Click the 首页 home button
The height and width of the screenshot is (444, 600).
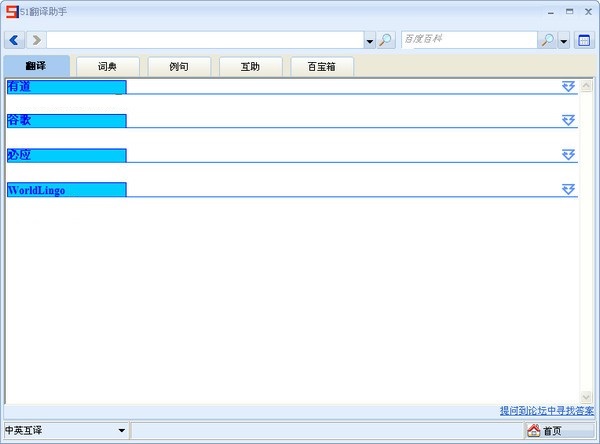coord(560,431)
